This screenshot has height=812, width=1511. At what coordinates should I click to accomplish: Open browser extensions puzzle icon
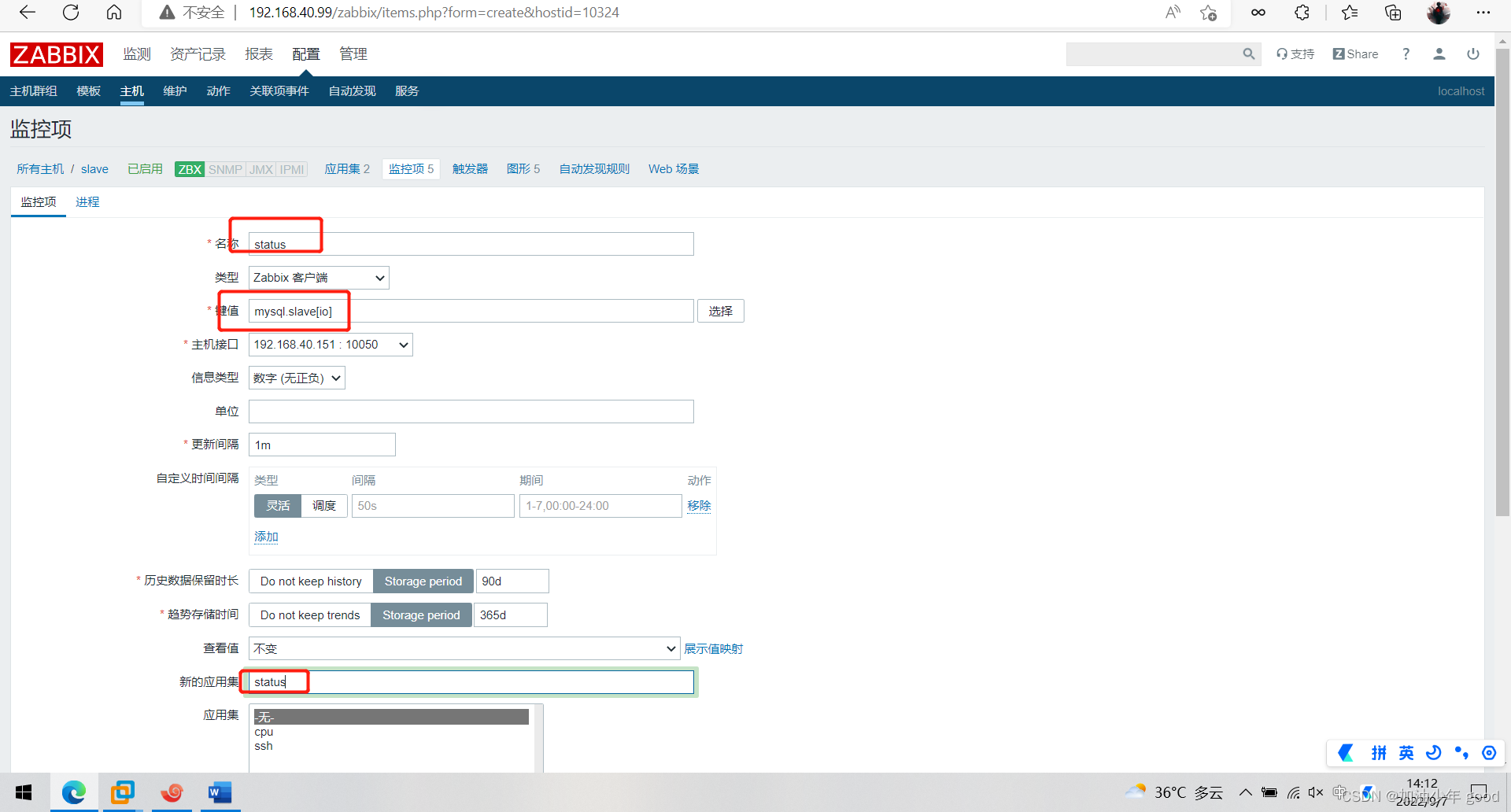(x=1302, y=13)
